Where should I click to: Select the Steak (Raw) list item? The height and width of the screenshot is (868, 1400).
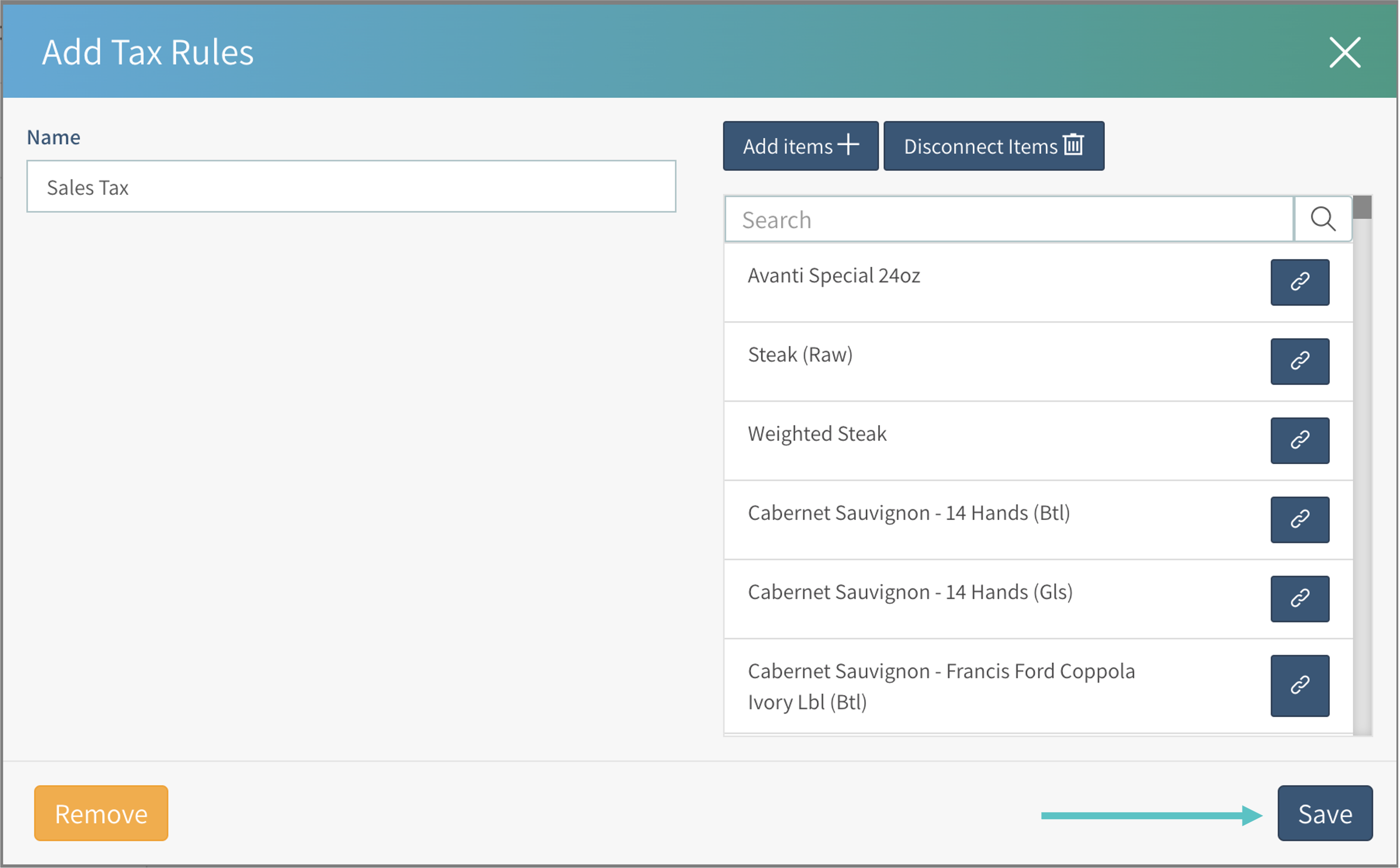[x=800, y=355]
